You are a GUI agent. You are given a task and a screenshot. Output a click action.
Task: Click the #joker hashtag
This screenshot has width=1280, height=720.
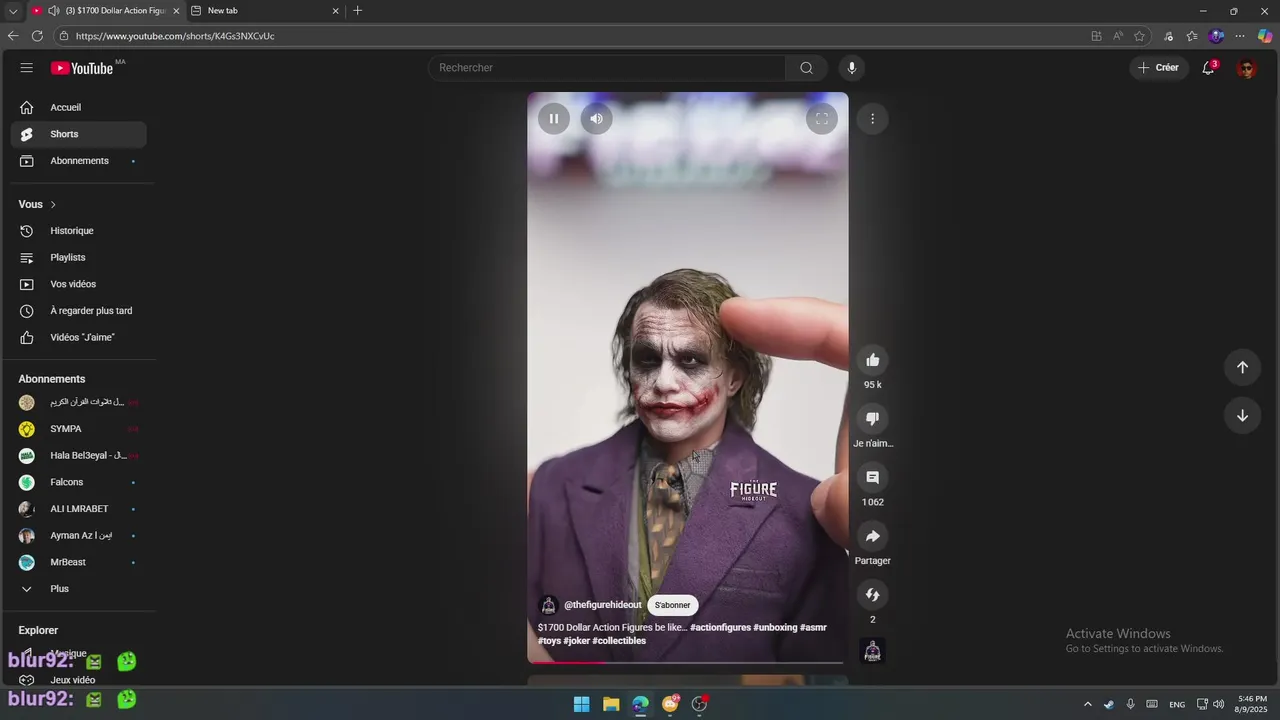tap(577, 641)
